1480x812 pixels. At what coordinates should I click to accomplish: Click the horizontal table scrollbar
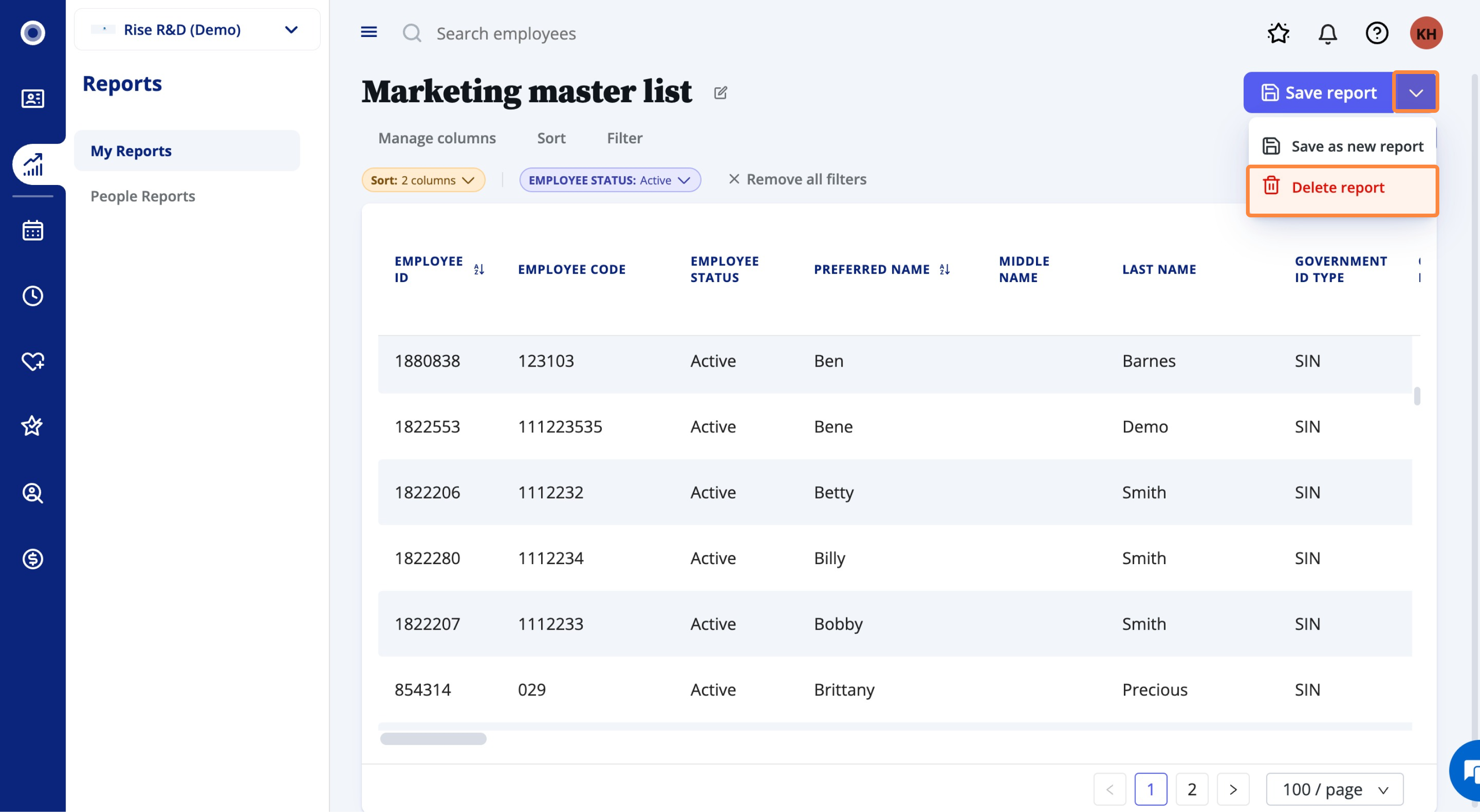coord(433,738)
